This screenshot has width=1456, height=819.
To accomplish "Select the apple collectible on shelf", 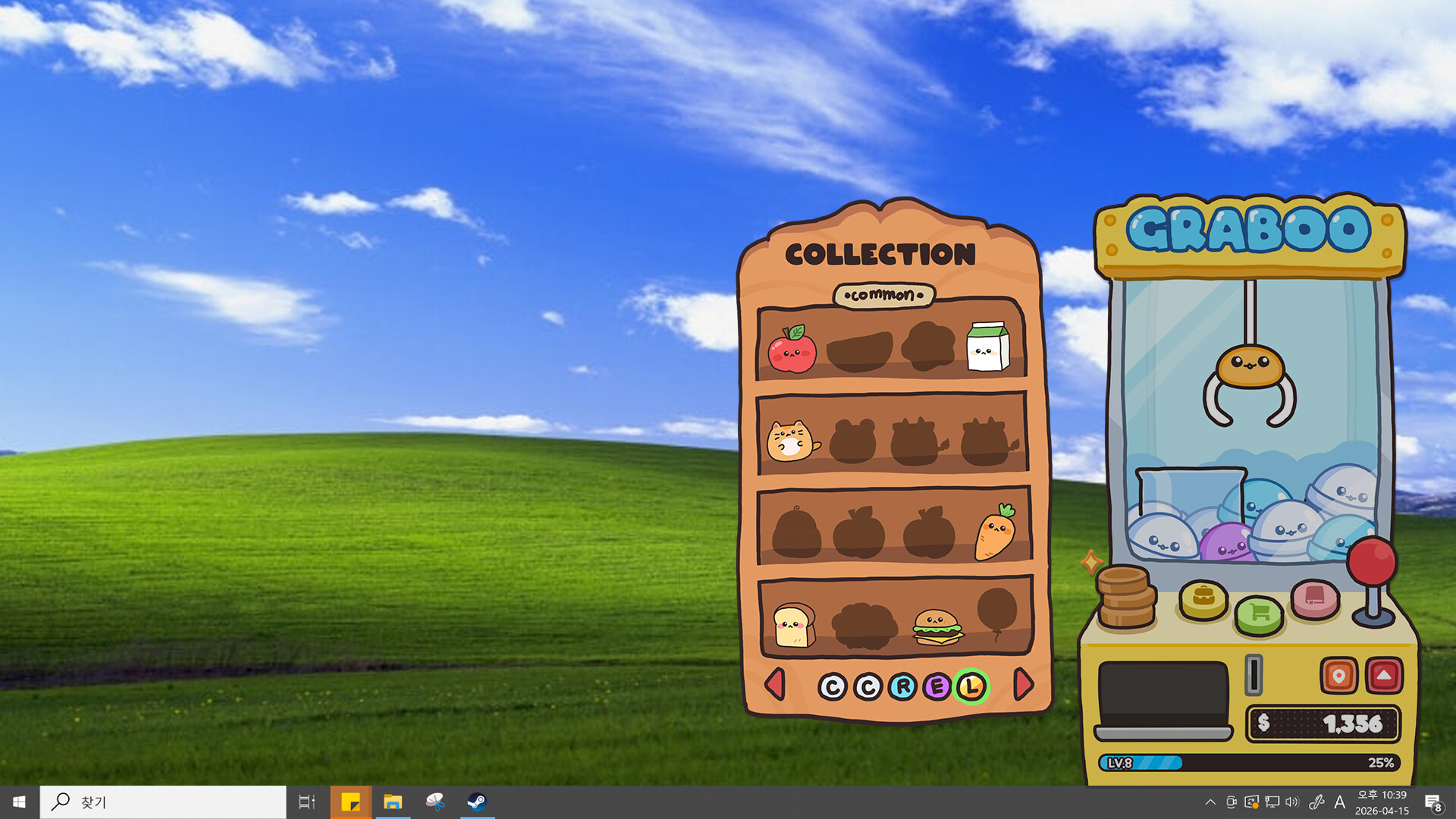I will click(x=792, y=350).
